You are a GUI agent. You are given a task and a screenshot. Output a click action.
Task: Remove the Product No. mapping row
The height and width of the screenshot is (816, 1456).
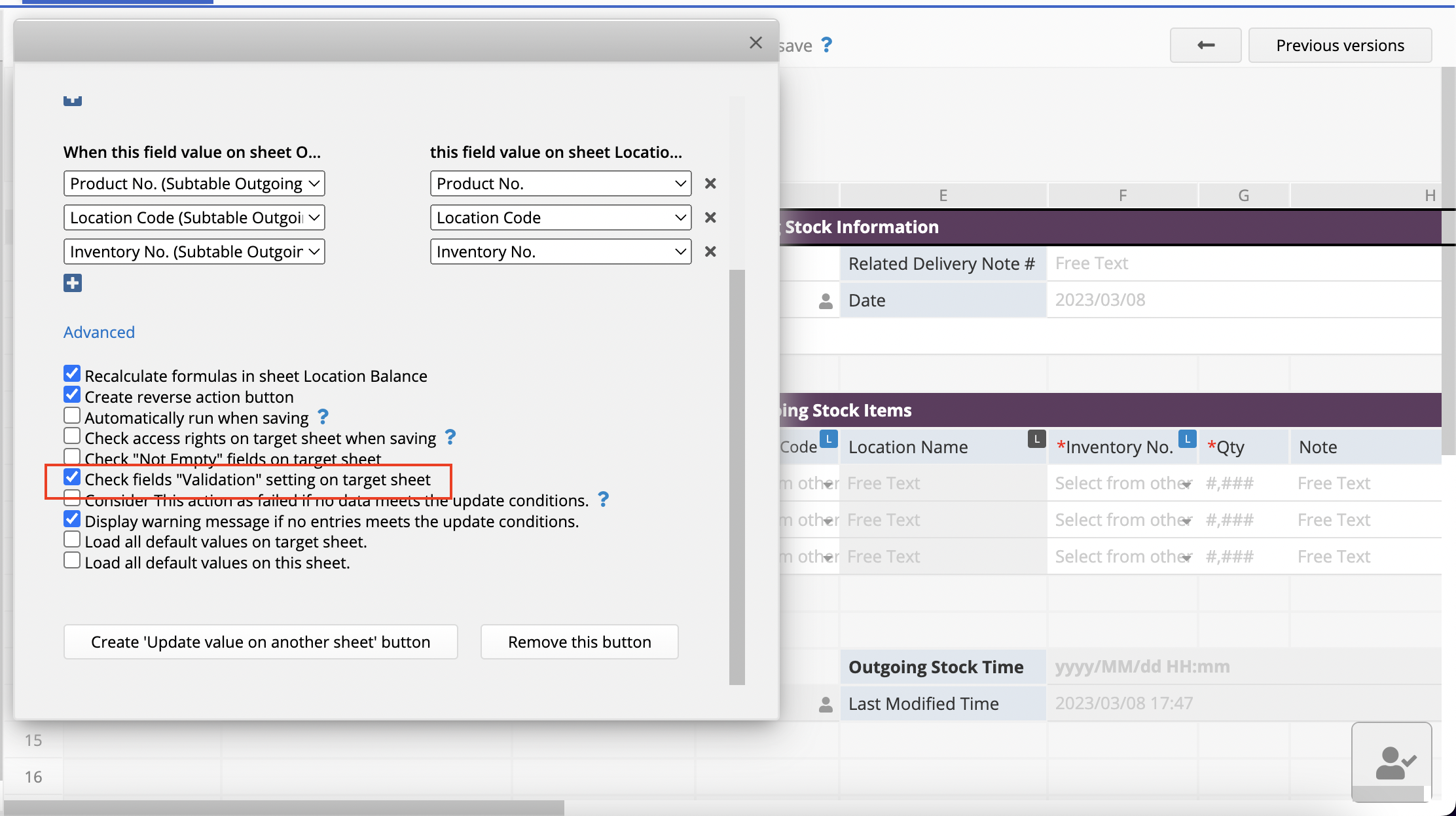coord(710,183)
